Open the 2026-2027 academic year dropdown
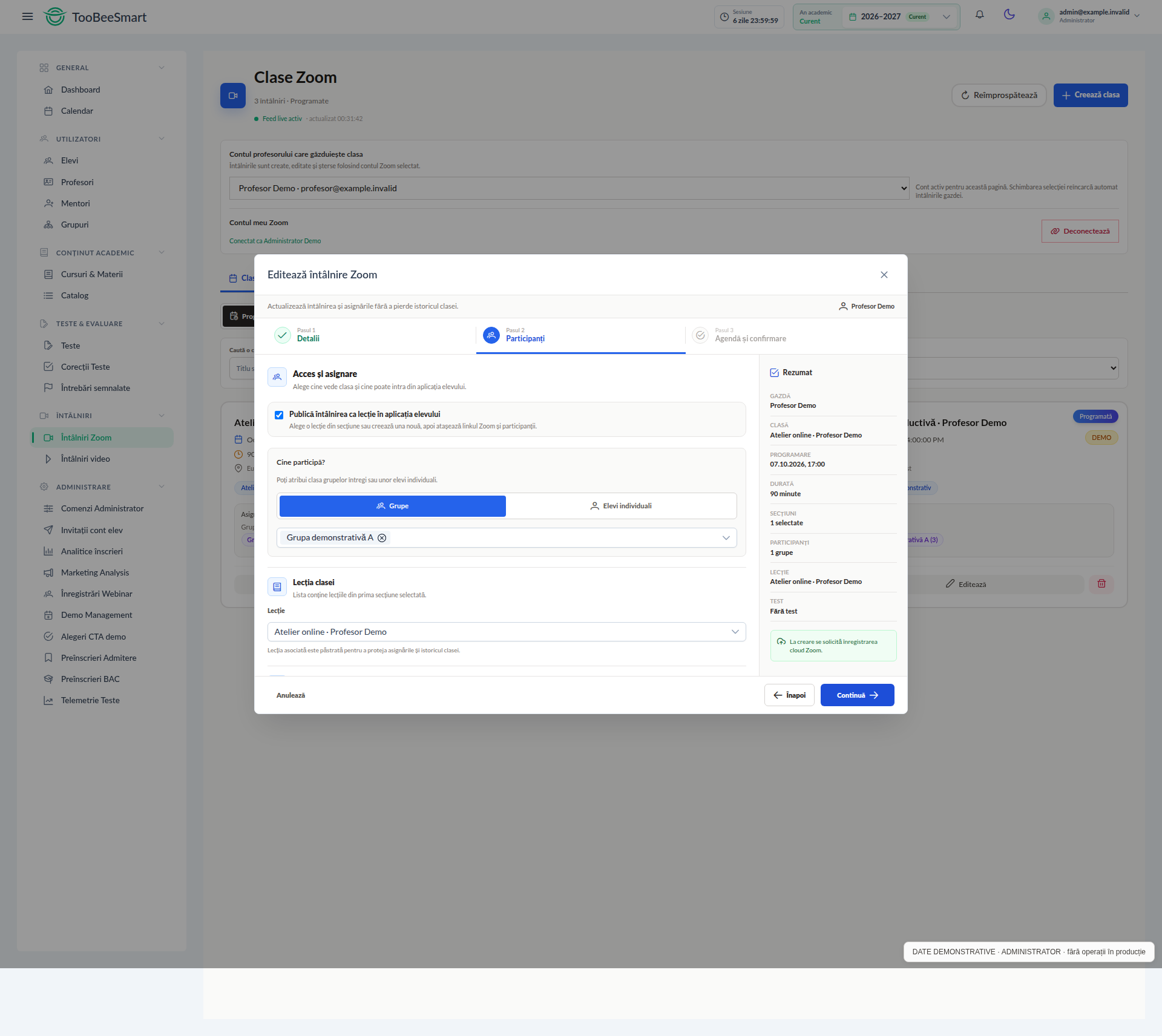The image size is (1162, 1036). (899, 17)
